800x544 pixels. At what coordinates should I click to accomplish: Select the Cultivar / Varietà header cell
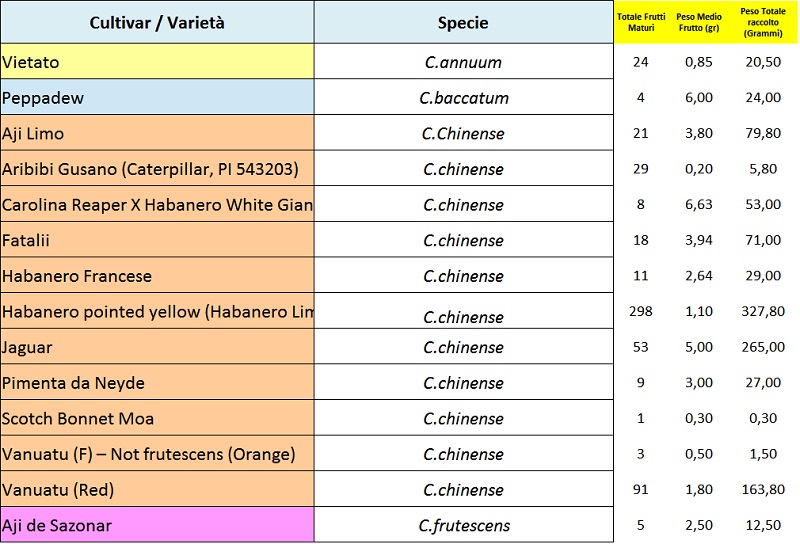pos(157,22)
